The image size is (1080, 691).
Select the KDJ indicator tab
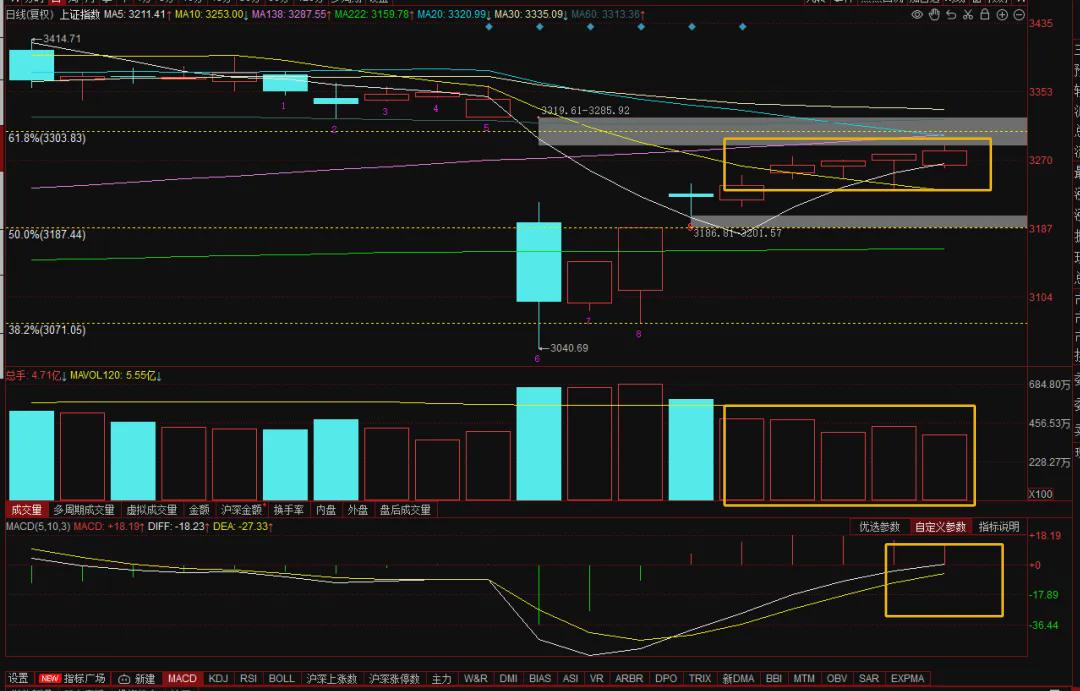coord(218,679)
